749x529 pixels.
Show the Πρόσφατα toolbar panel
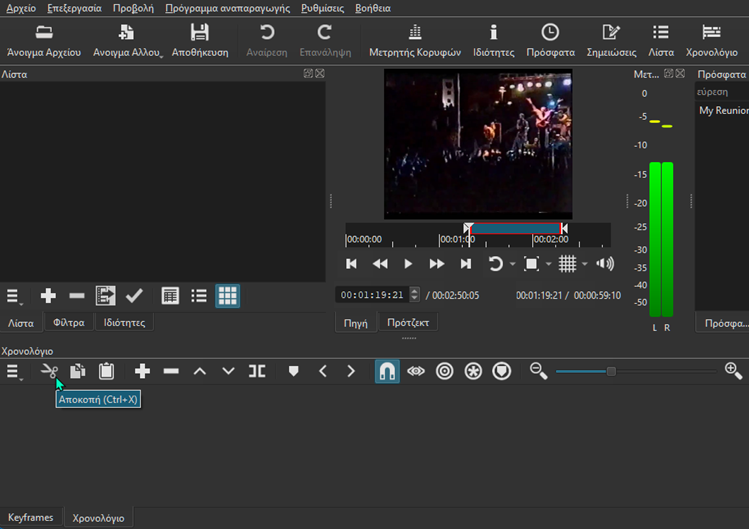550,42
